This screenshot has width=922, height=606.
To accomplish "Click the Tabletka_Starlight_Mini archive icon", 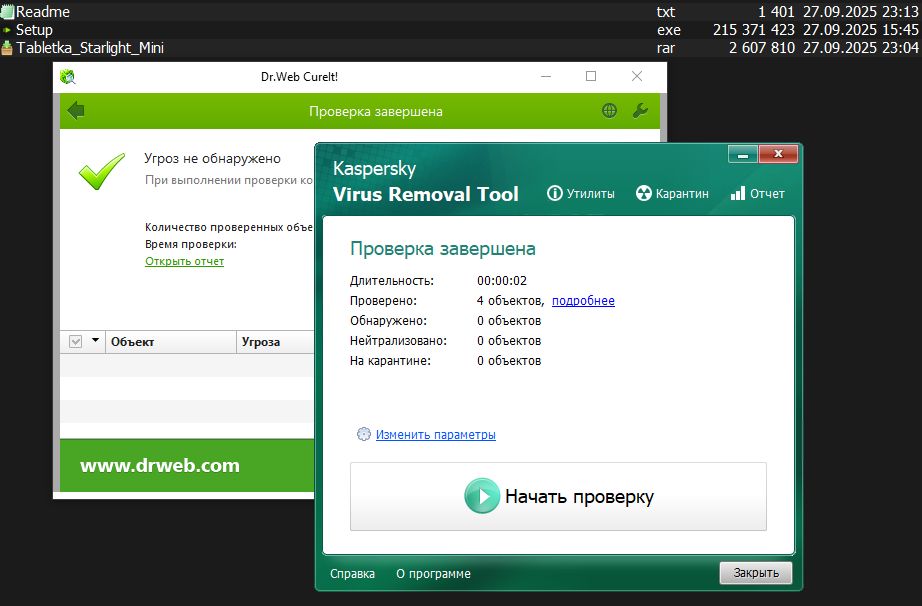I will coord(6,48).
